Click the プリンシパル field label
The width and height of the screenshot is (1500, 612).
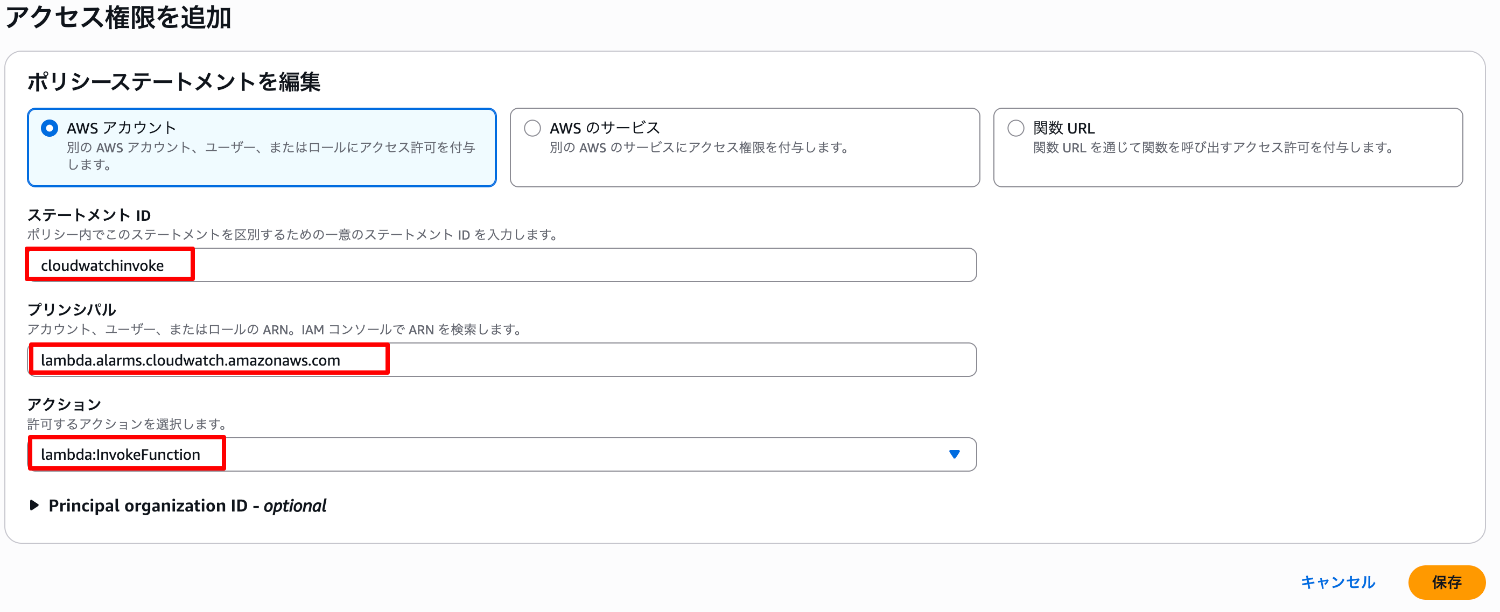coord(72,309)
